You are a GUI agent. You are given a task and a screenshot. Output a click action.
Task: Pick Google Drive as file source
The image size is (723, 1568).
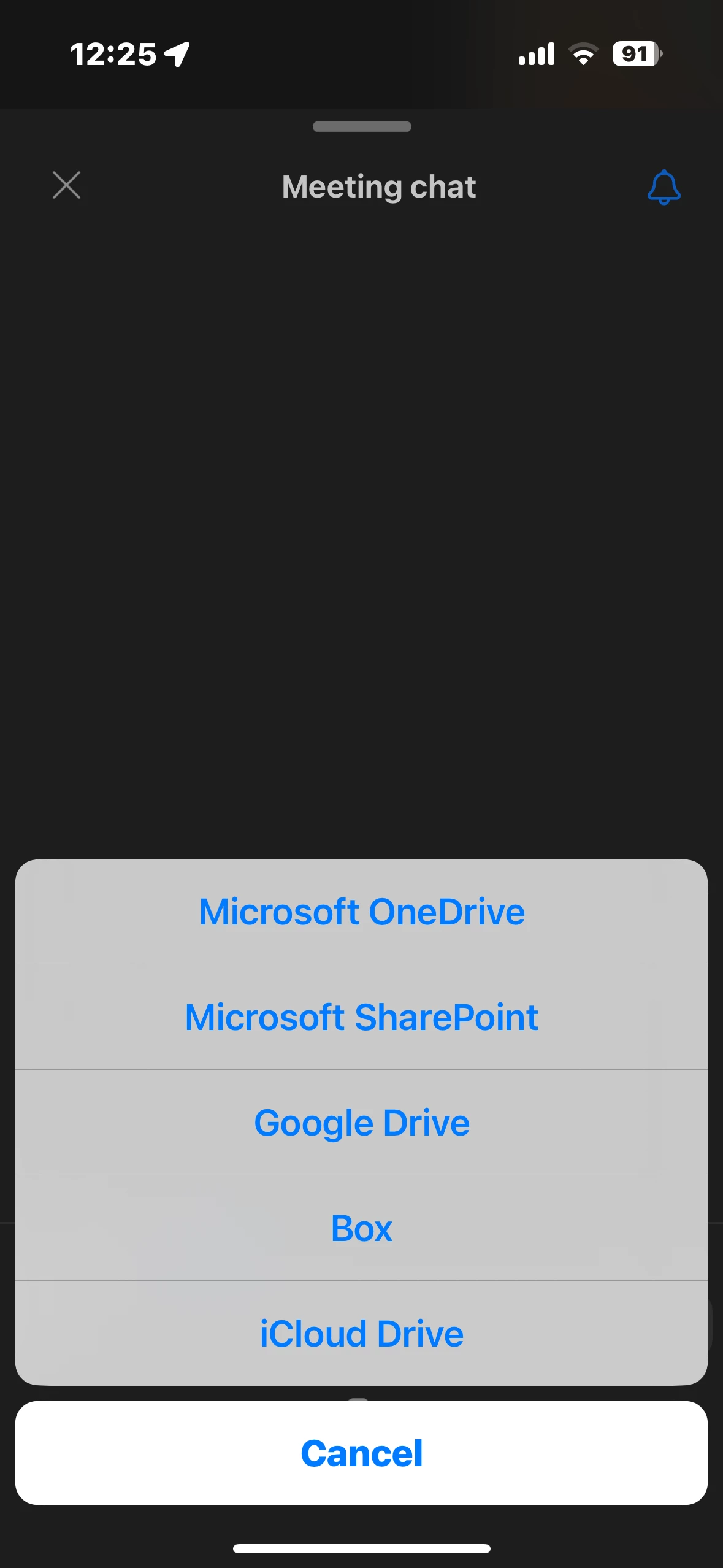pyautogui.click(x=361, y=1123)
